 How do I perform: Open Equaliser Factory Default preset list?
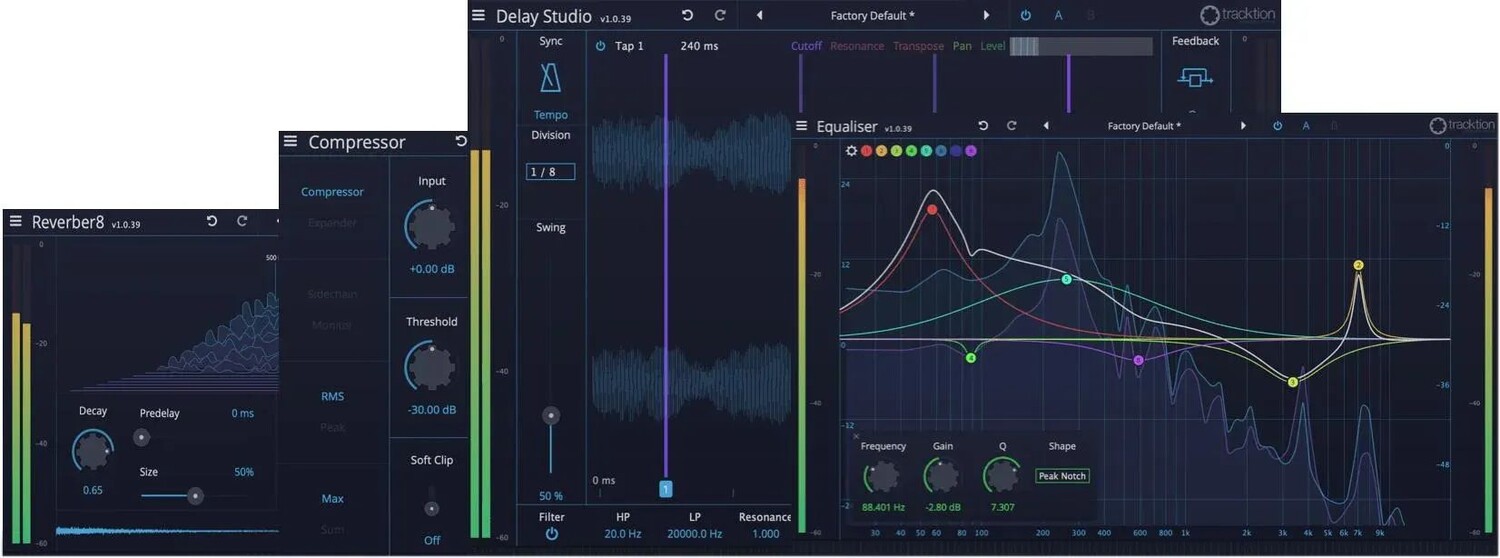pyautogui.click(x=1144, y=126)
